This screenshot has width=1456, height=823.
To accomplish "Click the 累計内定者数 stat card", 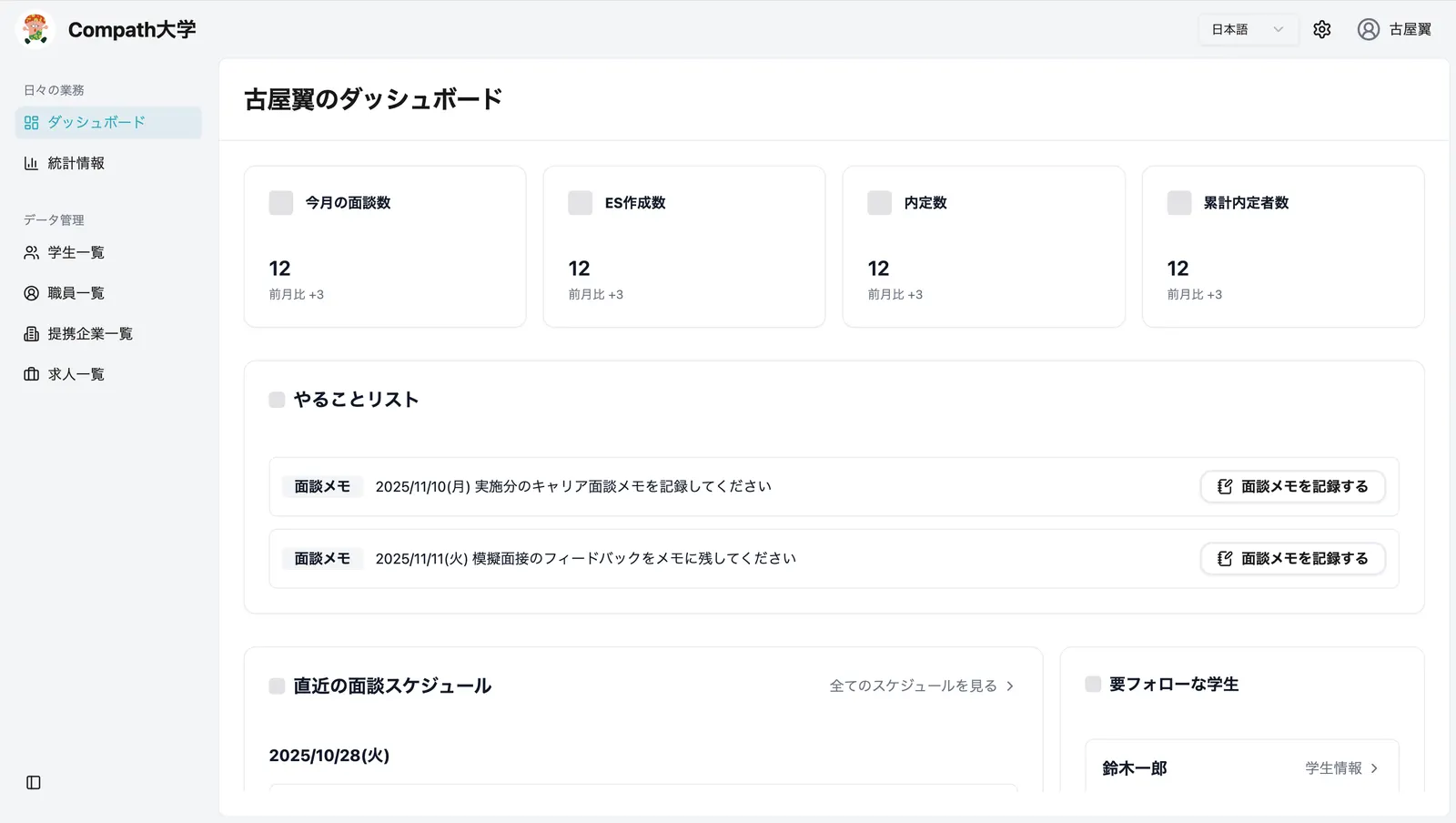I will pyautogui.click(x=1283, y=247).
